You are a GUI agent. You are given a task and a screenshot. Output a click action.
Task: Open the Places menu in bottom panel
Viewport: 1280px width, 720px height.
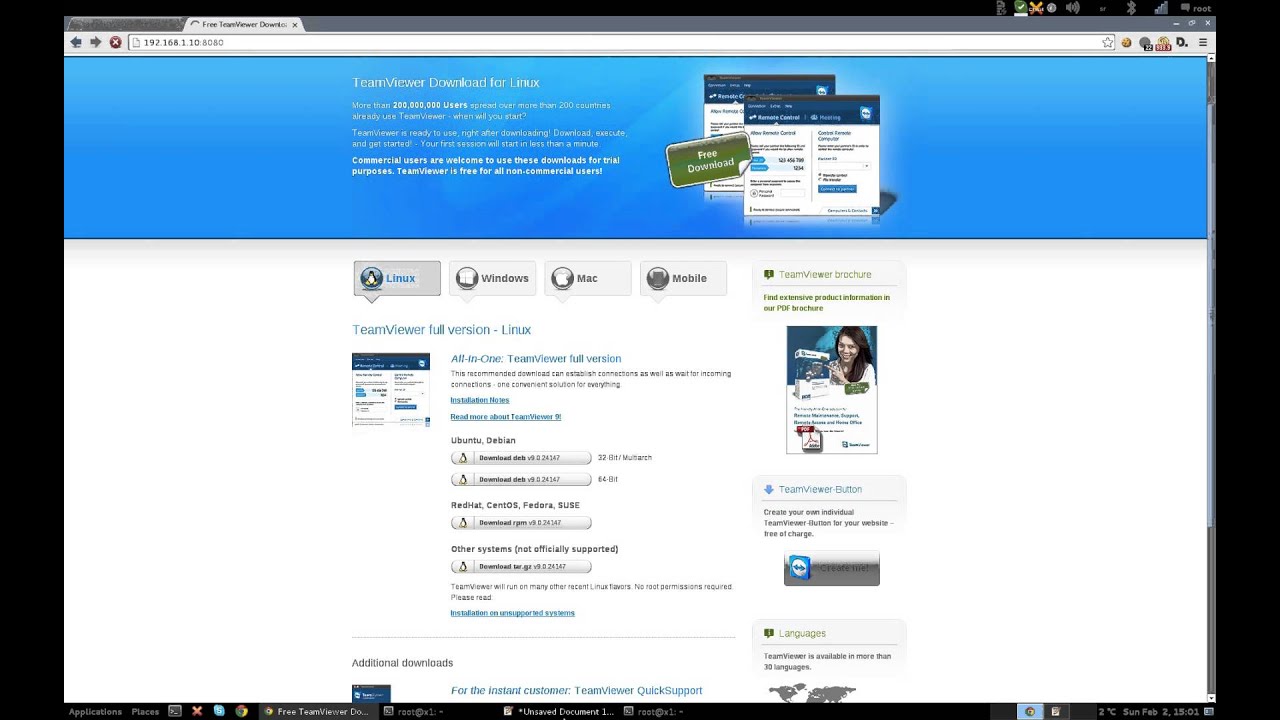145,712
